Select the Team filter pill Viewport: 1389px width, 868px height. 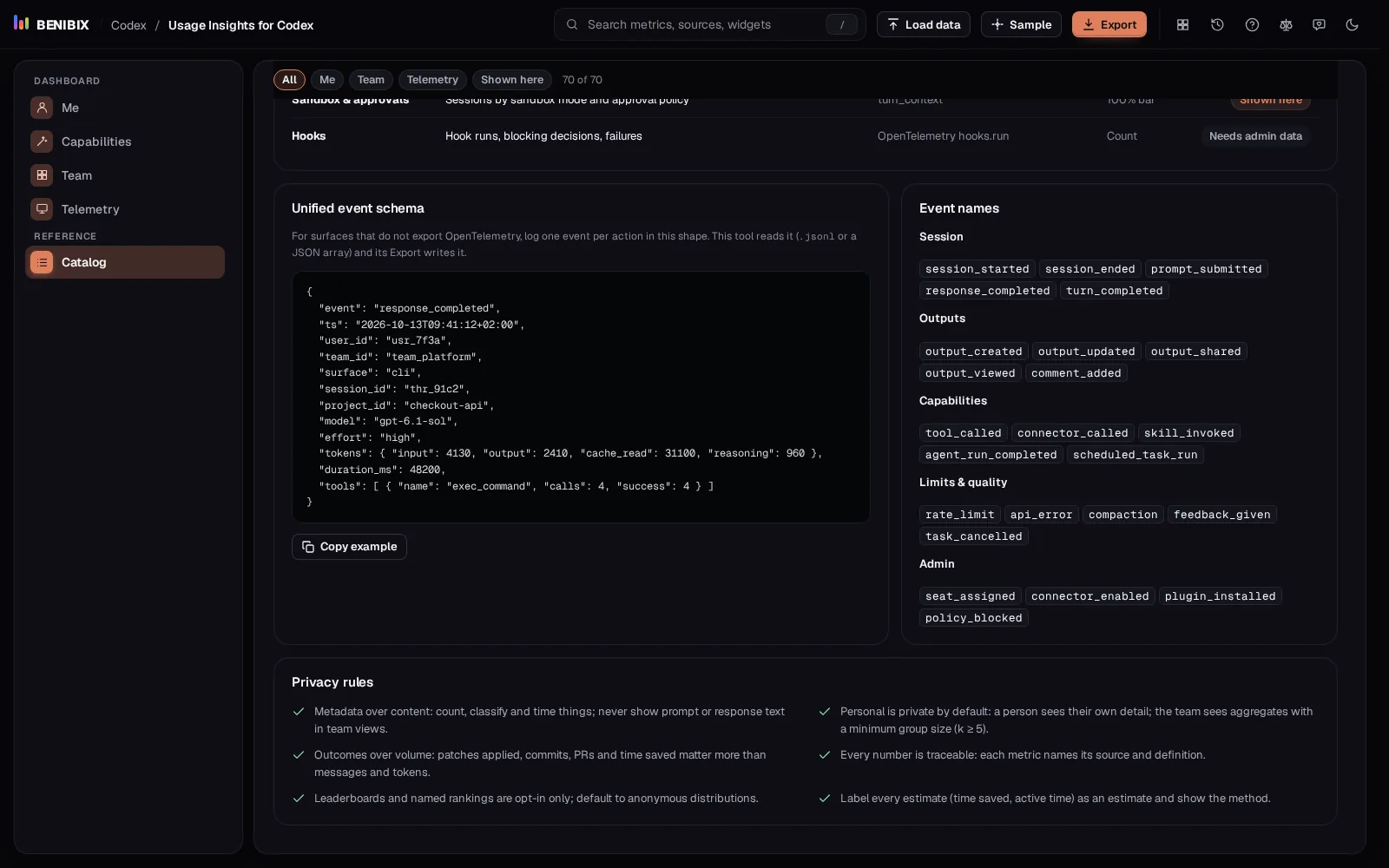pos(371,80)
